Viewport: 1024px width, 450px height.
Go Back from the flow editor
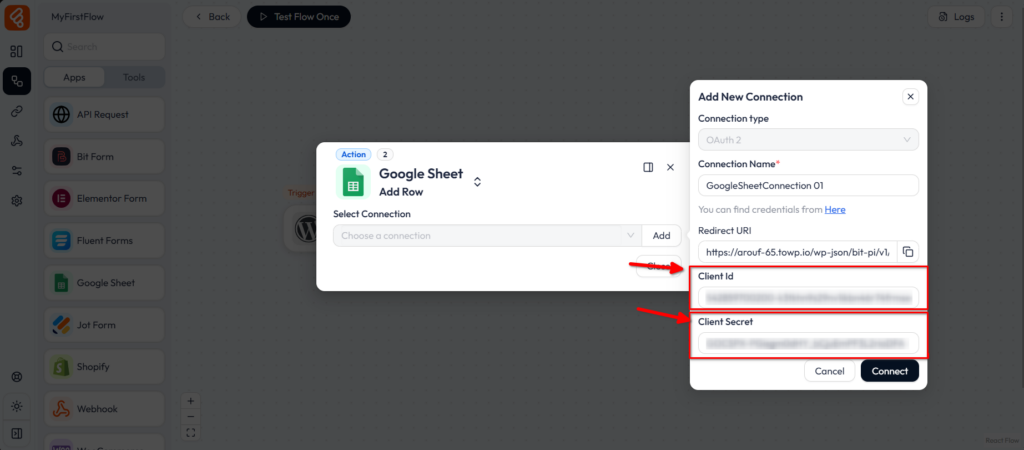[212, 17]
